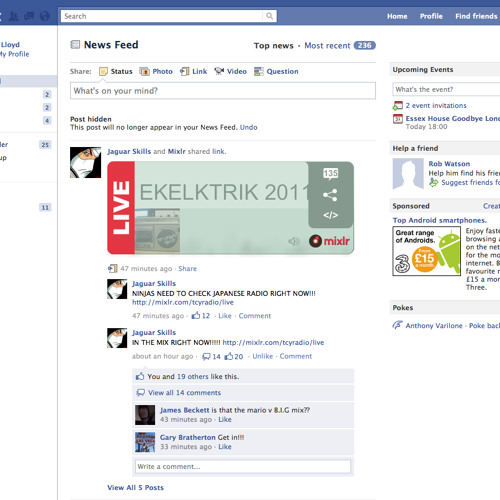Click the Link share icon
The width and height of the screenshot is (500, 500).
pos(185,71)
